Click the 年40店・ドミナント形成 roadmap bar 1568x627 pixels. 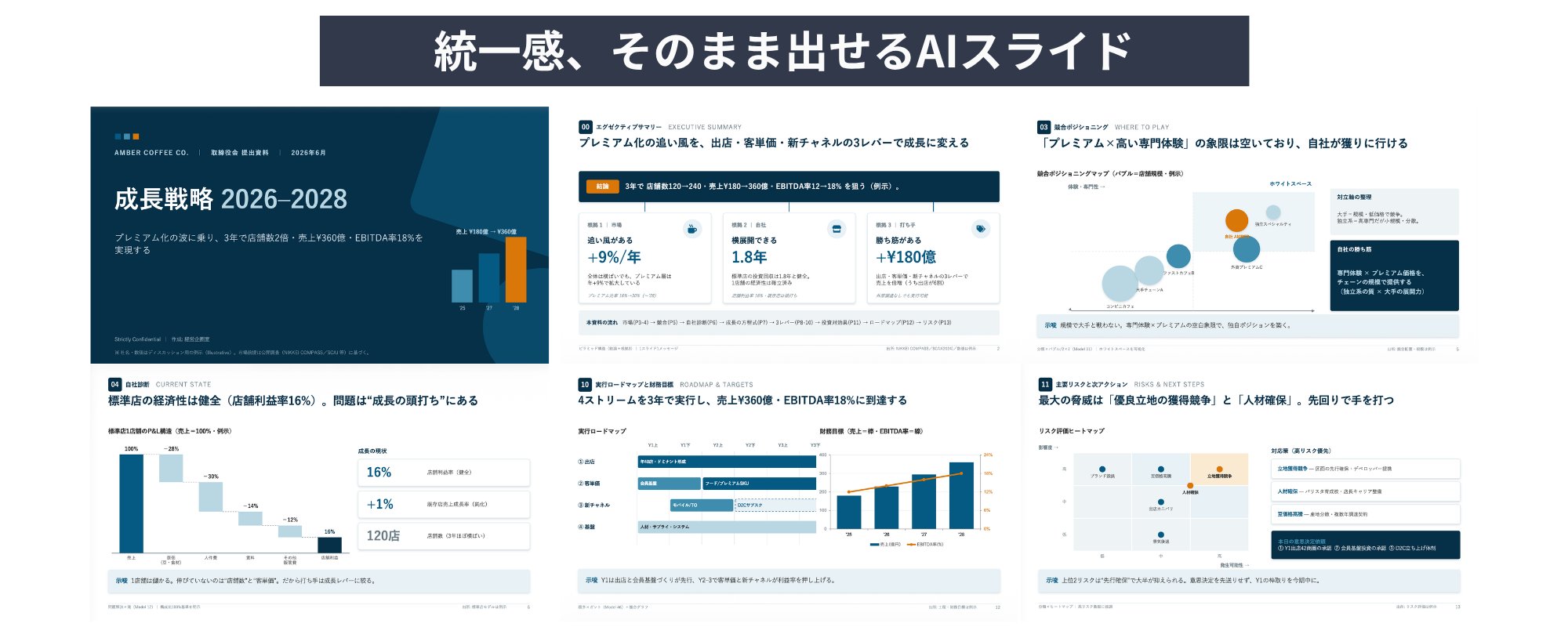pyautogui.click(x=727, y=462)
